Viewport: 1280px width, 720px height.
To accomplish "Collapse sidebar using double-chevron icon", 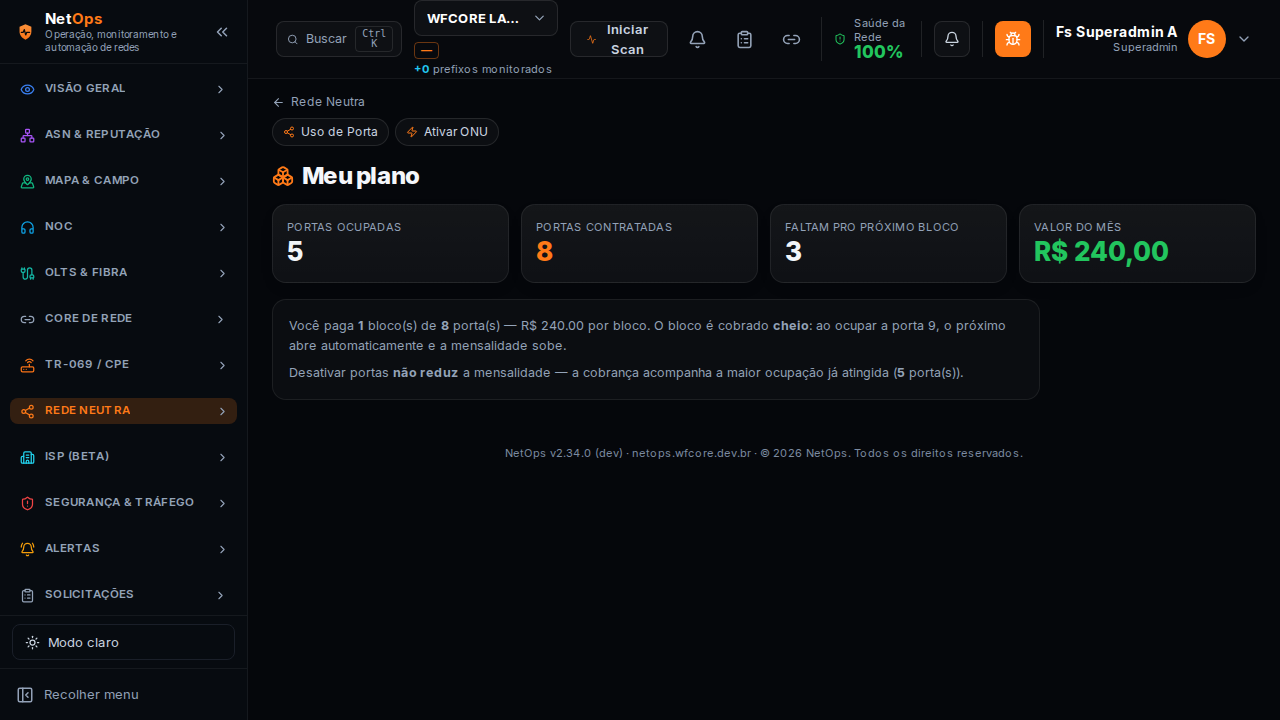I will [222, 32].
